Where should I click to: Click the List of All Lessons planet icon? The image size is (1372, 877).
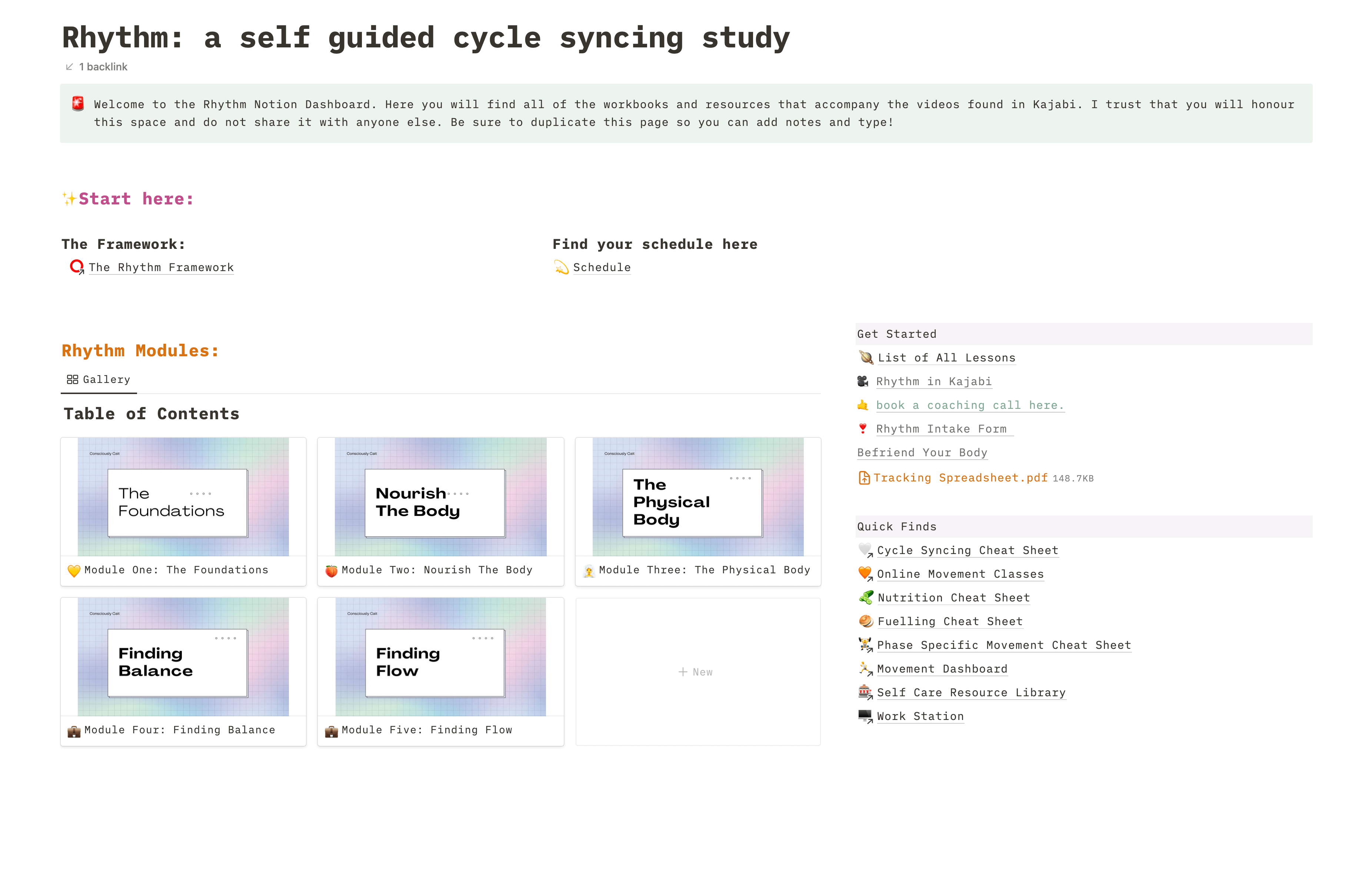coord(866,357)
